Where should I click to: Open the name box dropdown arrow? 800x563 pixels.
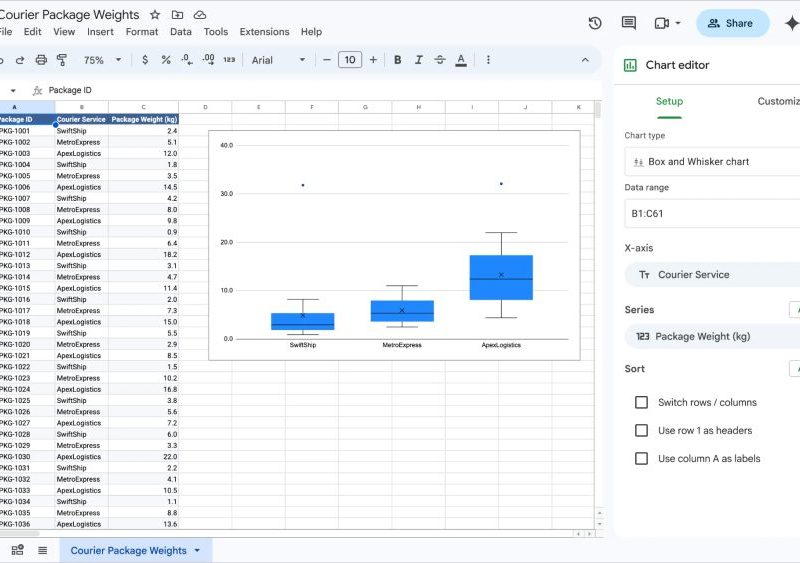pyautogui.click(x=13, y=90)
